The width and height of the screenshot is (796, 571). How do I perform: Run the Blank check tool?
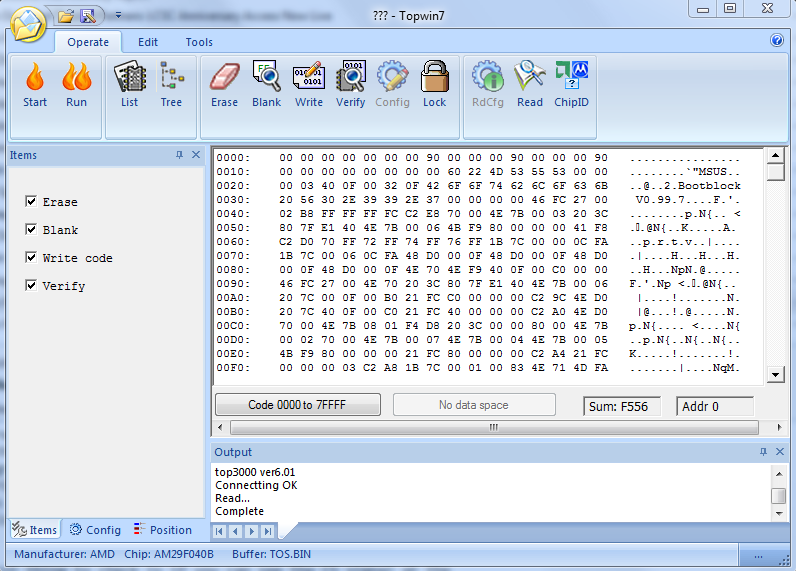coord(267,84)
